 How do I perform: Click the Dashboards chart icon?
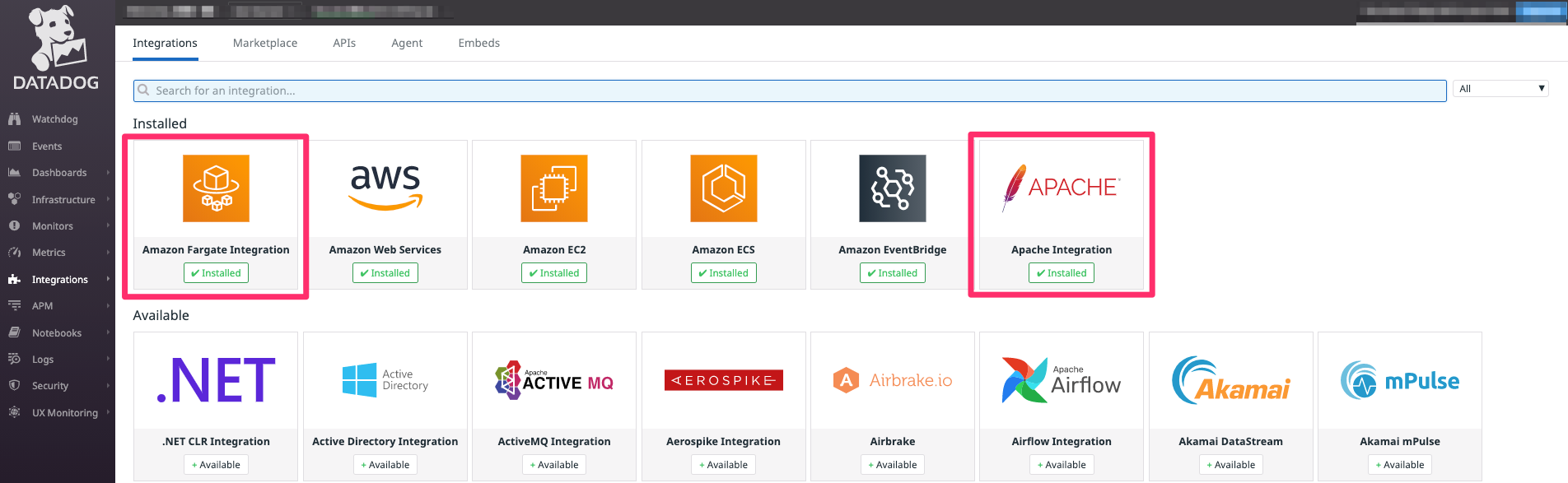click(14, 173)
